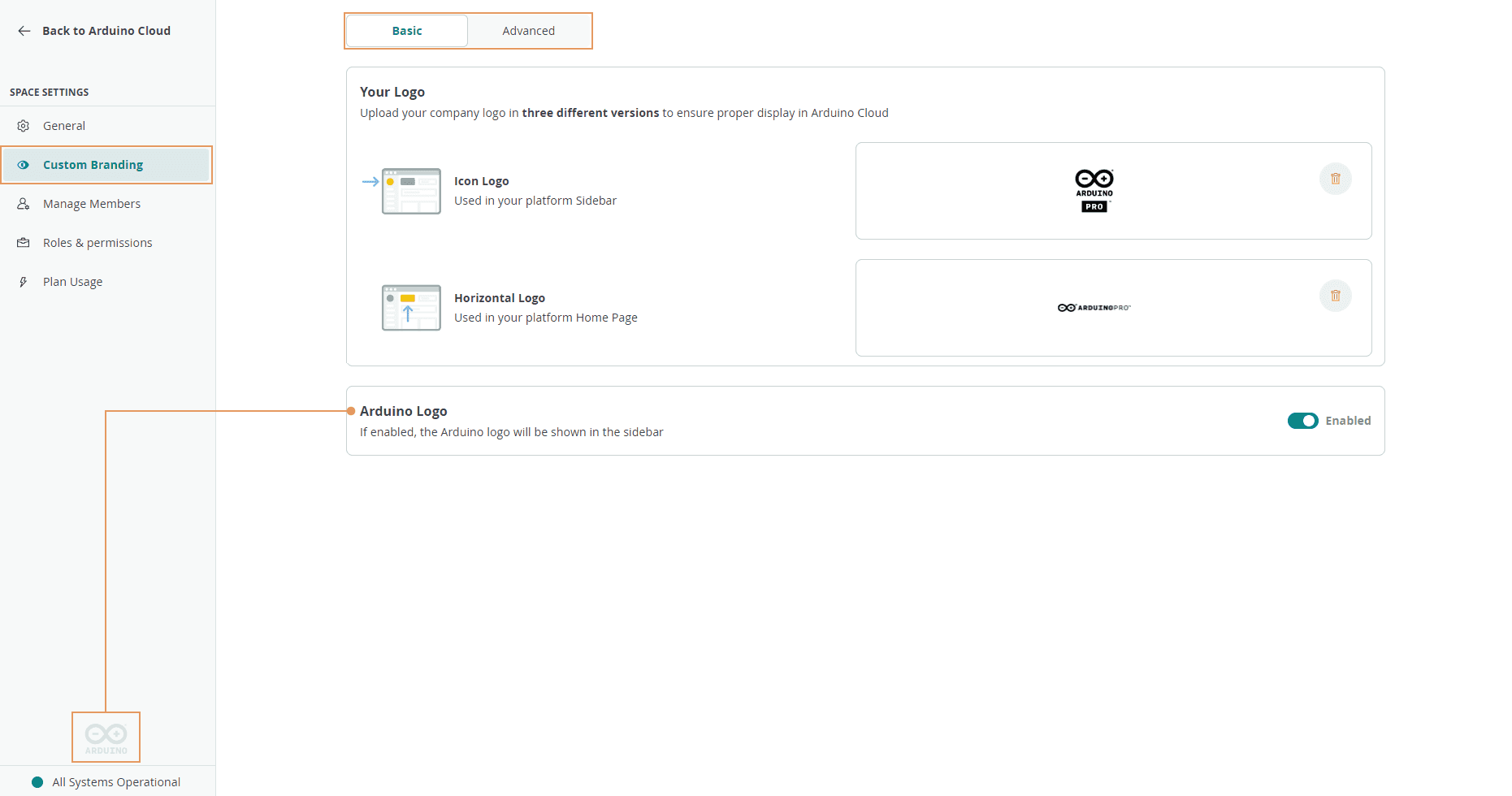Image resolution: width=1512 pixels, height=796 pixels.
Task: Delete the uploaded Icon Logo
Action: coord(1335,179)
